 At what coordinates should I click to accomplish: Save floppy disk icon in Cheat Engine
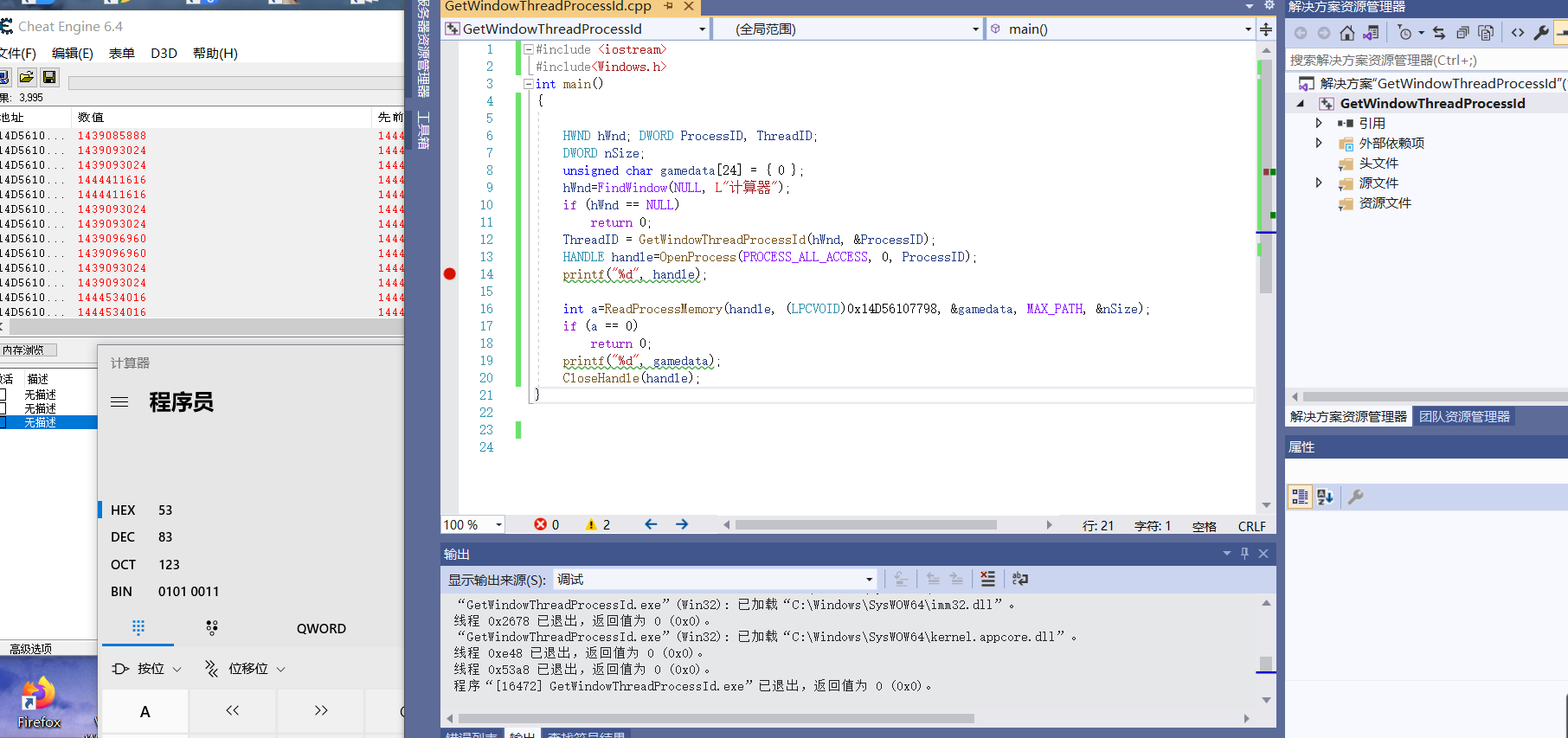49,77
